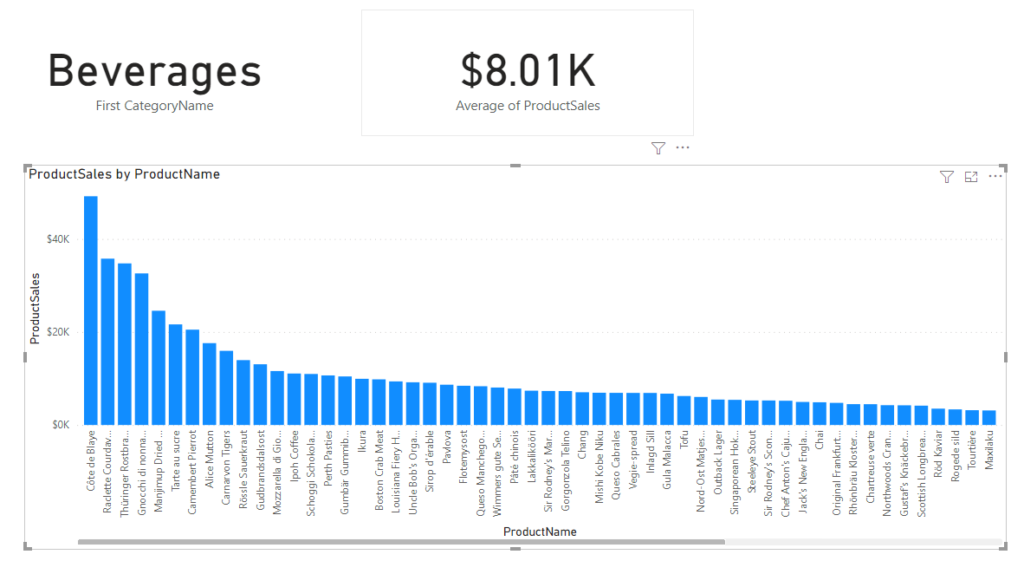Select the Côte de Blaye bar
1024x574 pixels.
(91, 311)
